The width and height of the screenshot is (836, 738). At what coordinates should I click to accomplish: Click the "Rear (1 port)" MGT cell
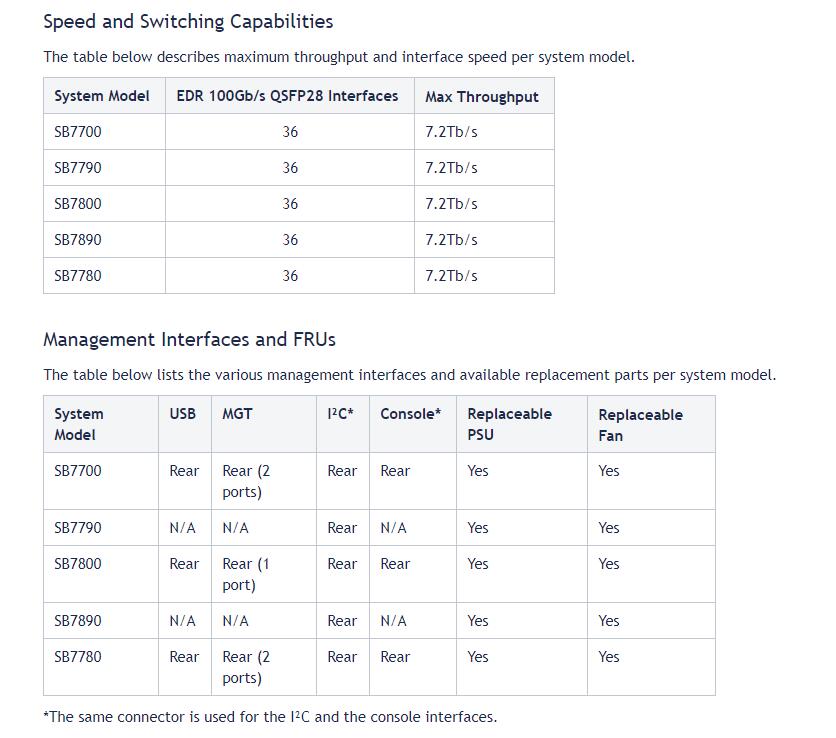[x=246, y=574]
